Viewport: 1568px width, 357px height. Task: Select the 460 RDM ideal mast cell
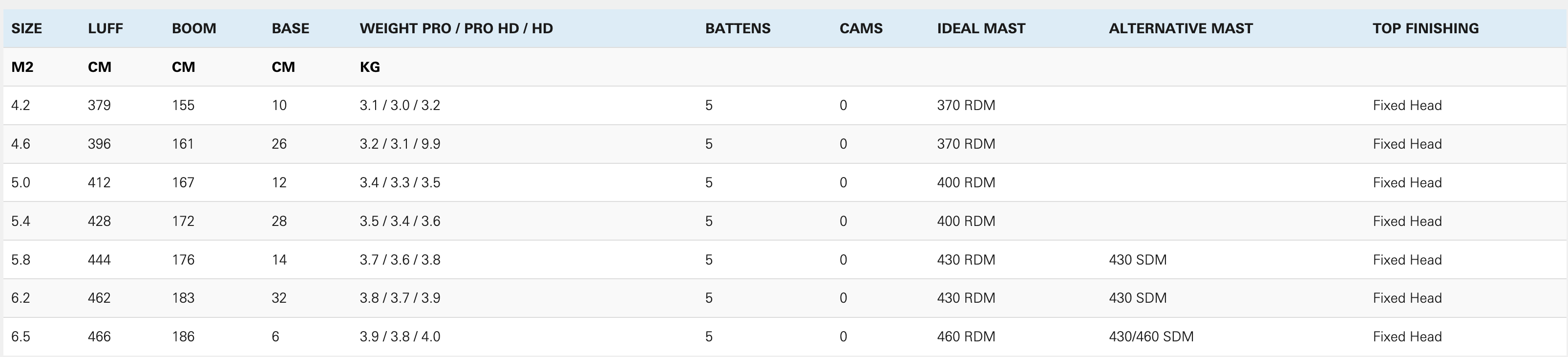tap(966, 336)
